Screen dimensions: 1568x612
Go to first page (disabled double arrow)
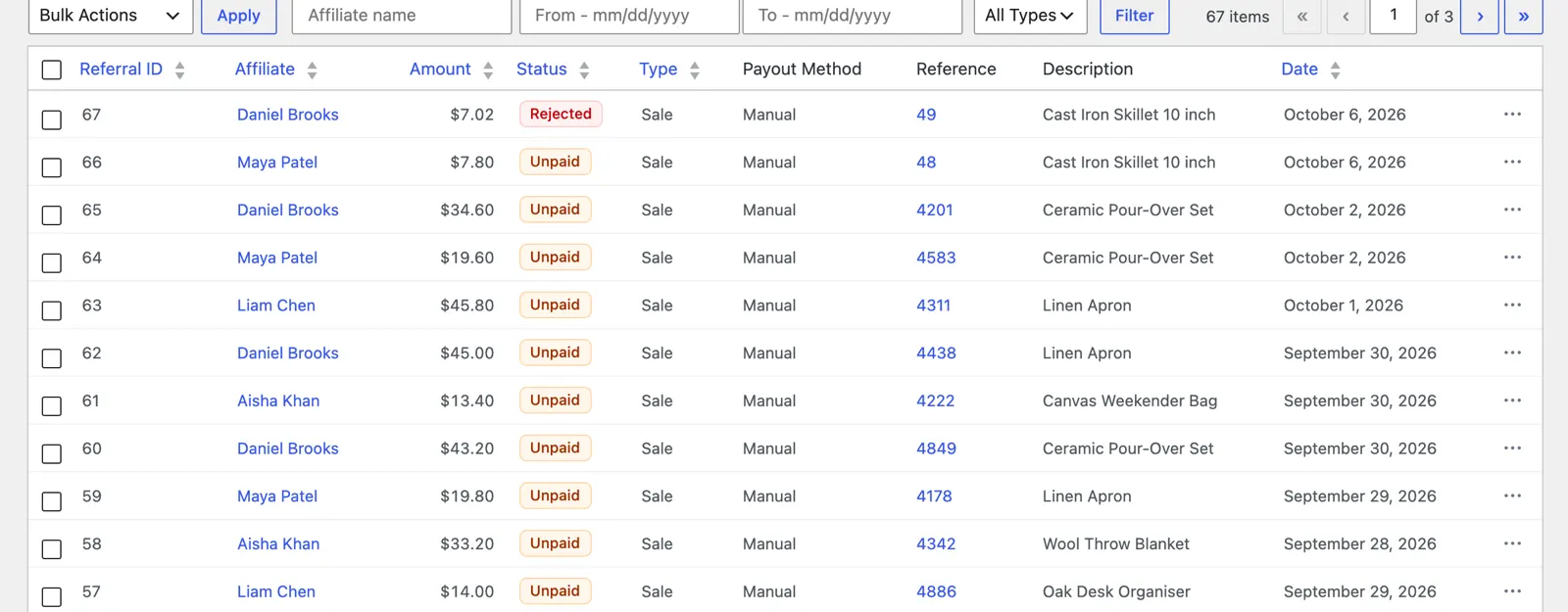pos(1302,16)
